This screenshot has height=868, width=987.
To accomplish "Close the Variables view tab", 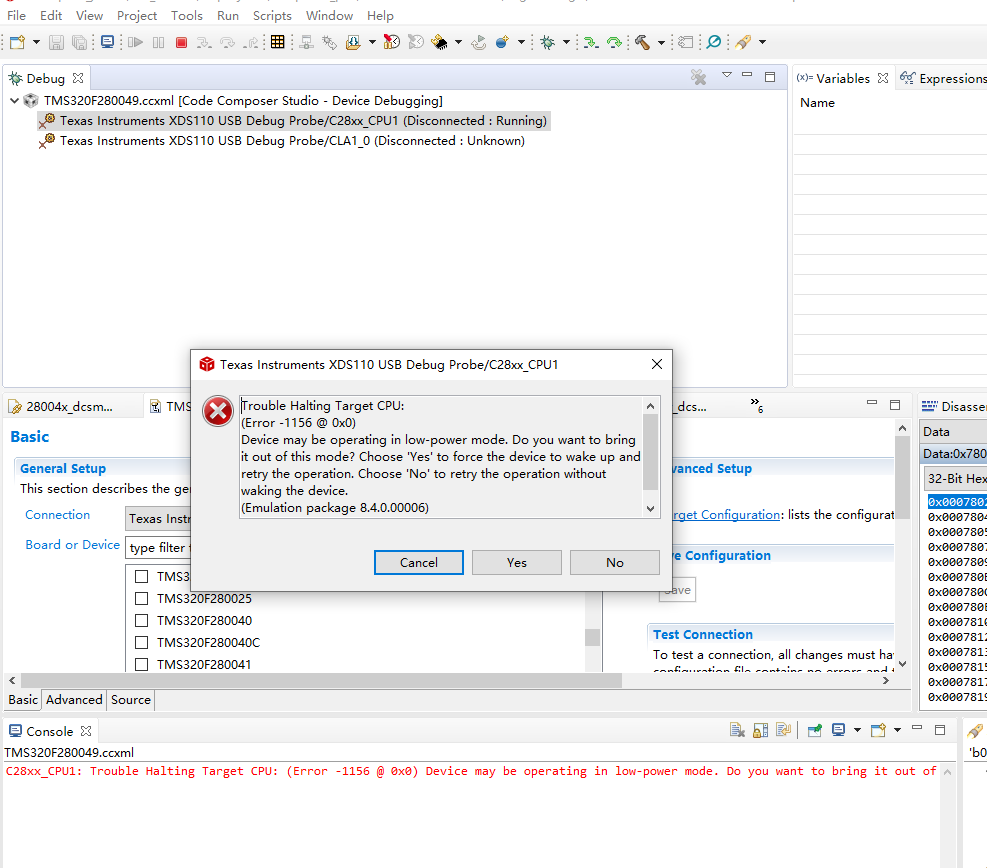I will tap(883, 78).
